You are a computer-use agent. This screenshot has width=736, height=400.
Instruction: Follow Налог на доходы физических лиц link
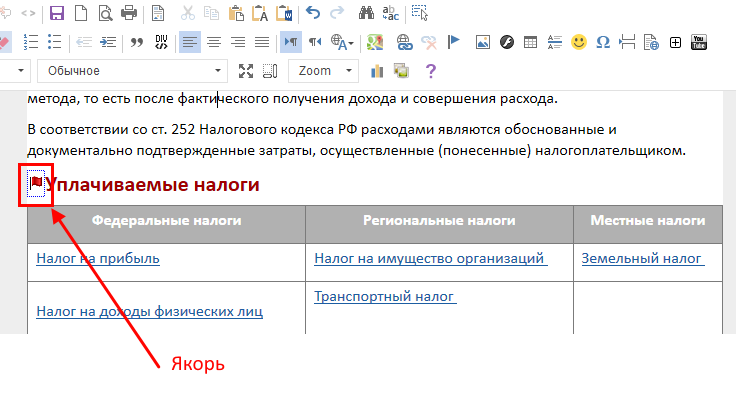pyautogui.click(x=150, y=311)
